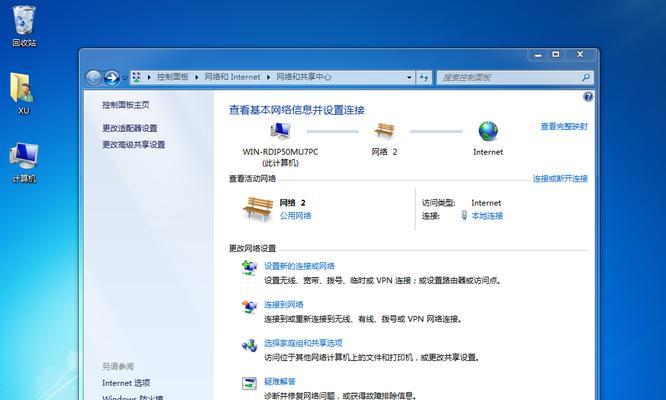Expand arrow after 控制面板 breadcrumb
This screenshot has width=666, height=400.
point(197,77)
